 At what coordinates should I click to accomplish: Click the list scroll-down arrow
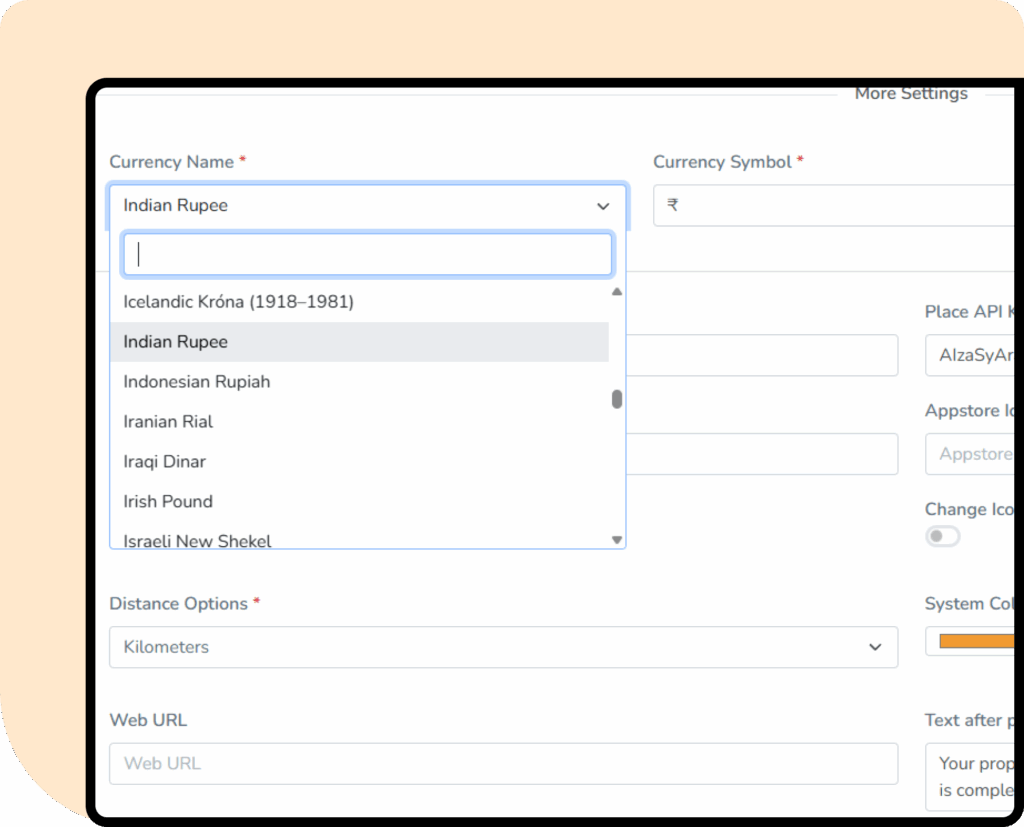coord(616,540)
